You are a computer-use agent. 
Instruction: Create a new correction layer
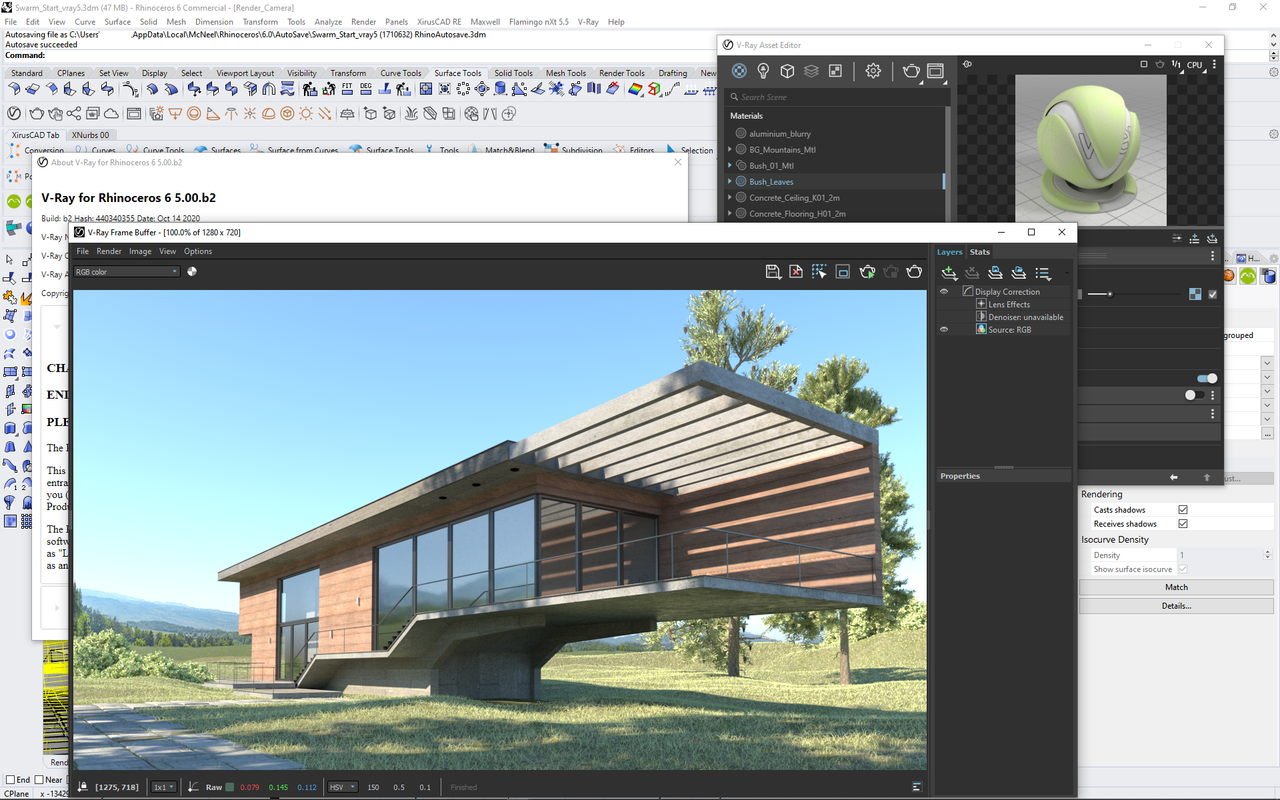click(949, 272)
